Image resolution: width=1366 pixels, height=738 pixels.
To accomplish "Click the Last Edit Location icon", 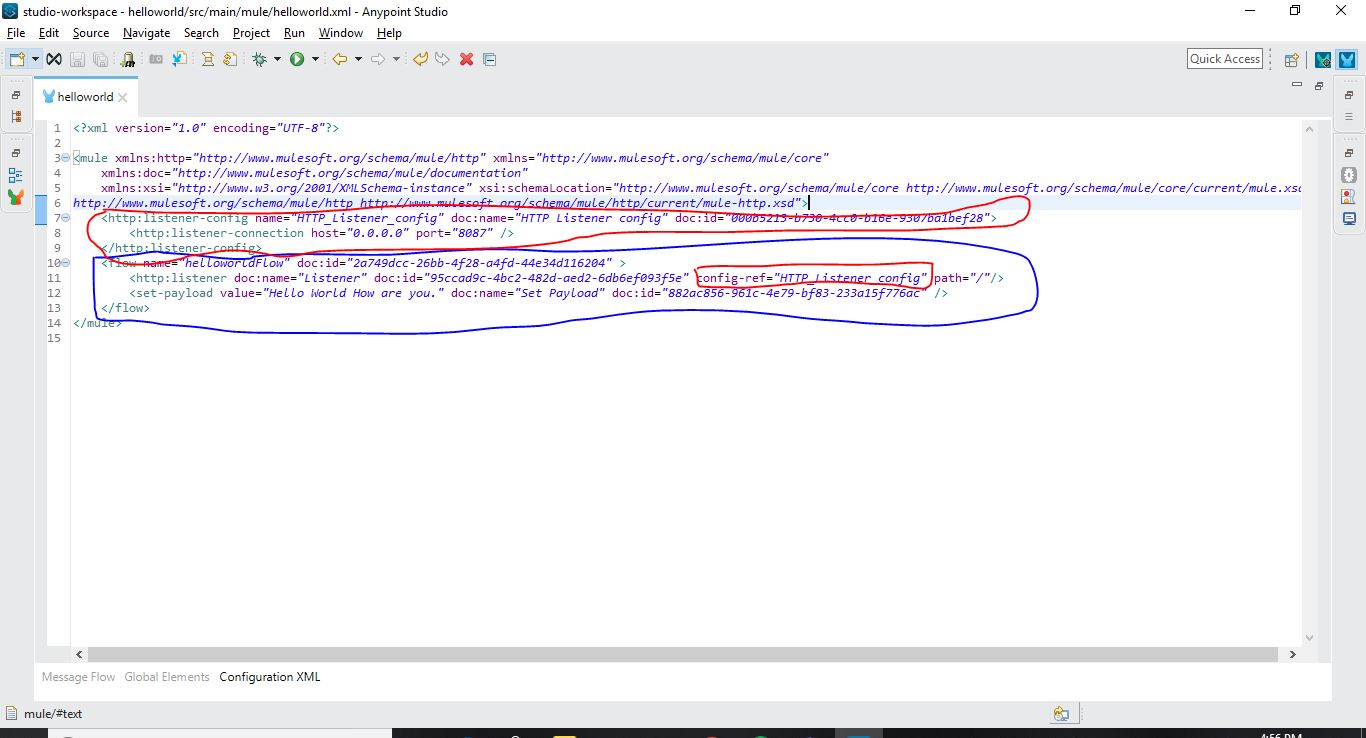I will click(420, 60).
